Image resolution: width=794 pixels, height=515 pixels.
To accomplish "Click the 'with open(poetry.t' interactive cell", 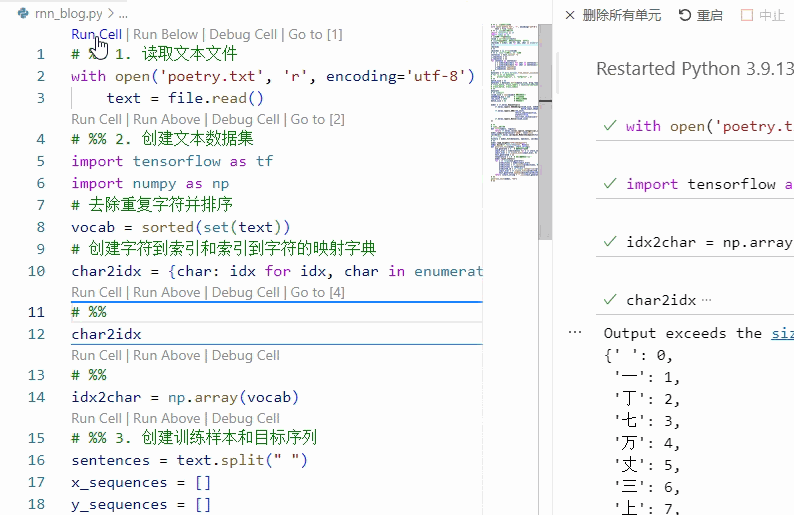I will point(695,126).
